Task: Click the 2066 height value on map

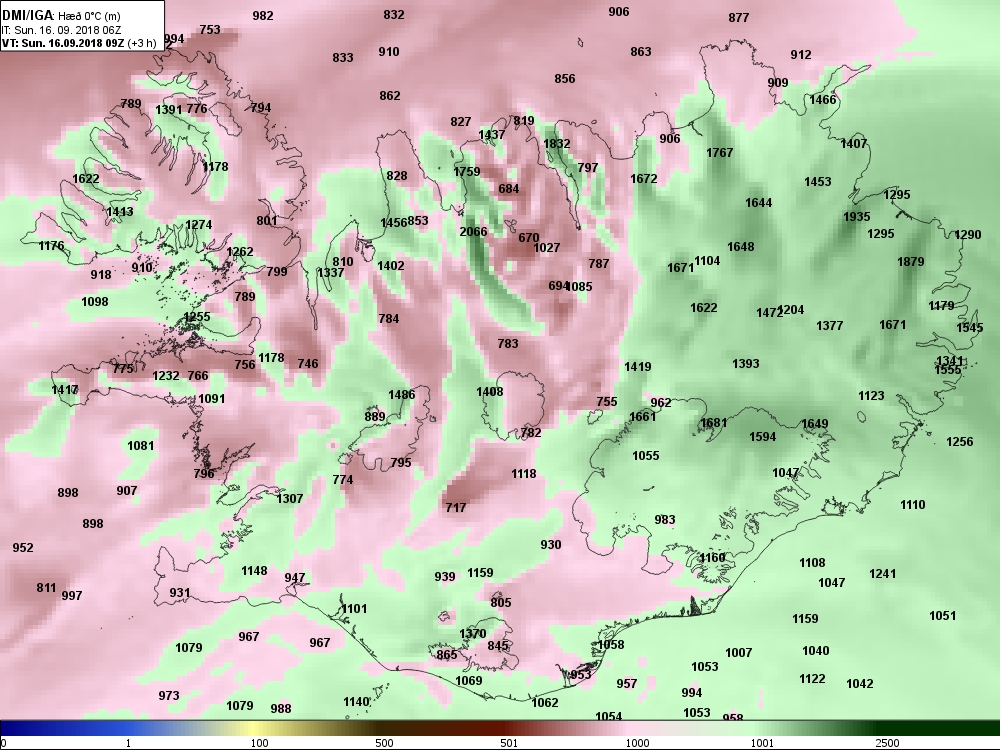Action: (473, 232)
